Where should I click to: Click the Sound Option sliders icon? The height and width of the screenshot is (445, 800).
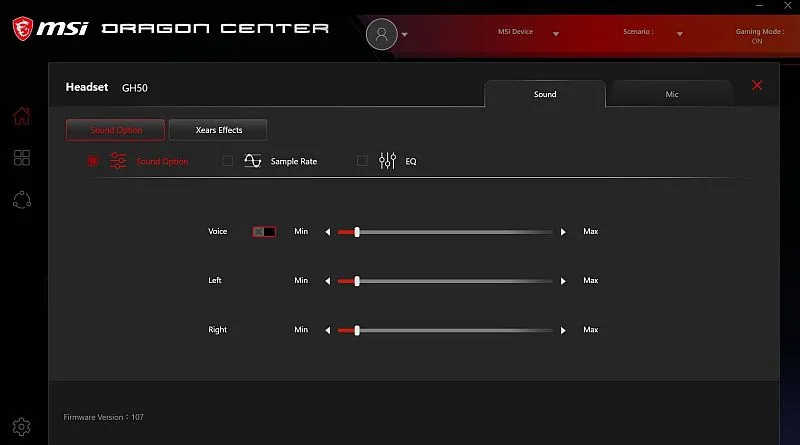point(118,161)
